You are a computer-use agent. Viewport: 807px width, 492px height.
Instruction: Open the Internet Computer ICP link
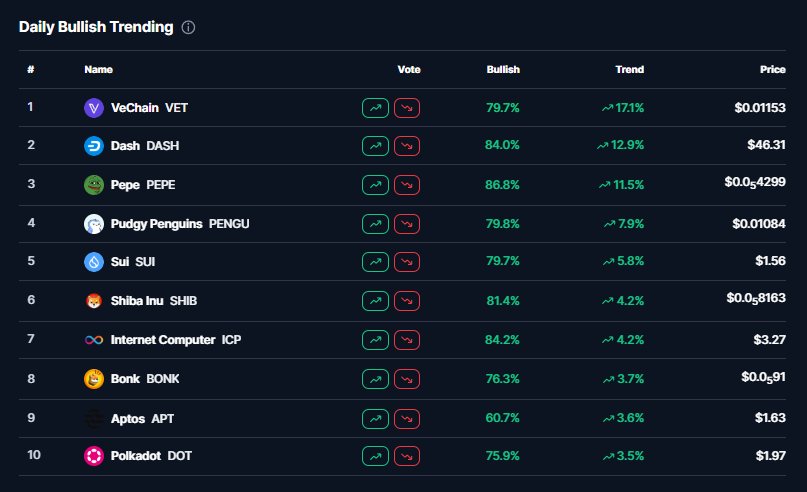[175, 340]
